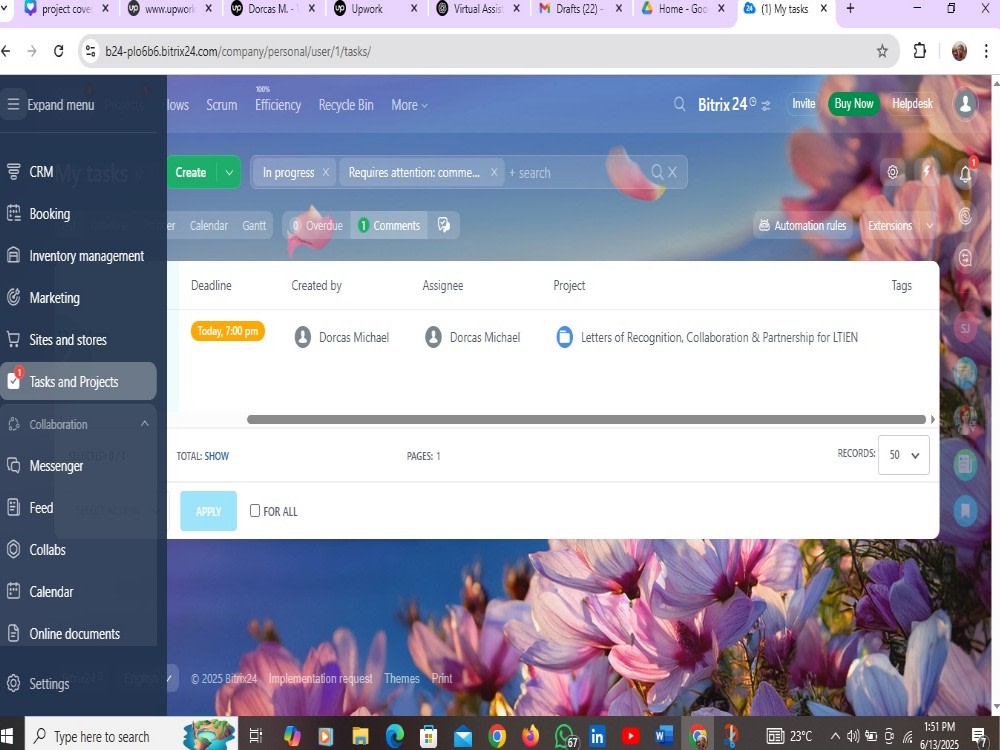Bookmark the Chrome page with star icon
The image size is (1000, 750).
882,51
